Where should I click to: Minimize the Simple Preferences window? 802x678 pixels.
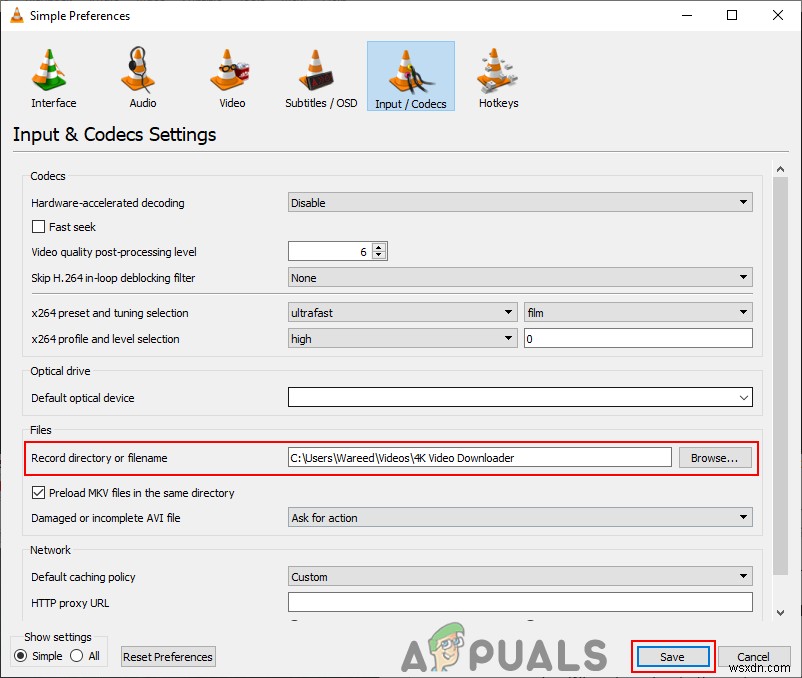[x=686, y=15]
